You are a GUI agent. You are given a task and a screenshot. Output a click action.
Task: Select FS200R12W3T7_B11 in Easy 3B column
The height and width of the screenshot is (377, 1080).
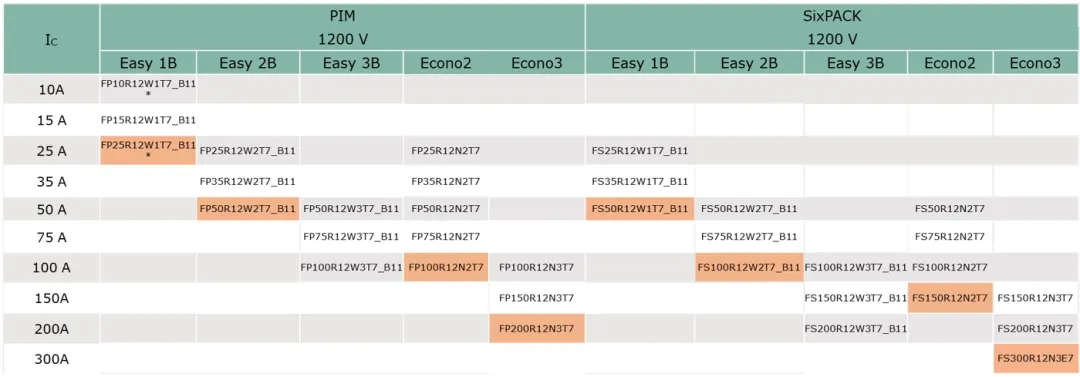[855, 328]
